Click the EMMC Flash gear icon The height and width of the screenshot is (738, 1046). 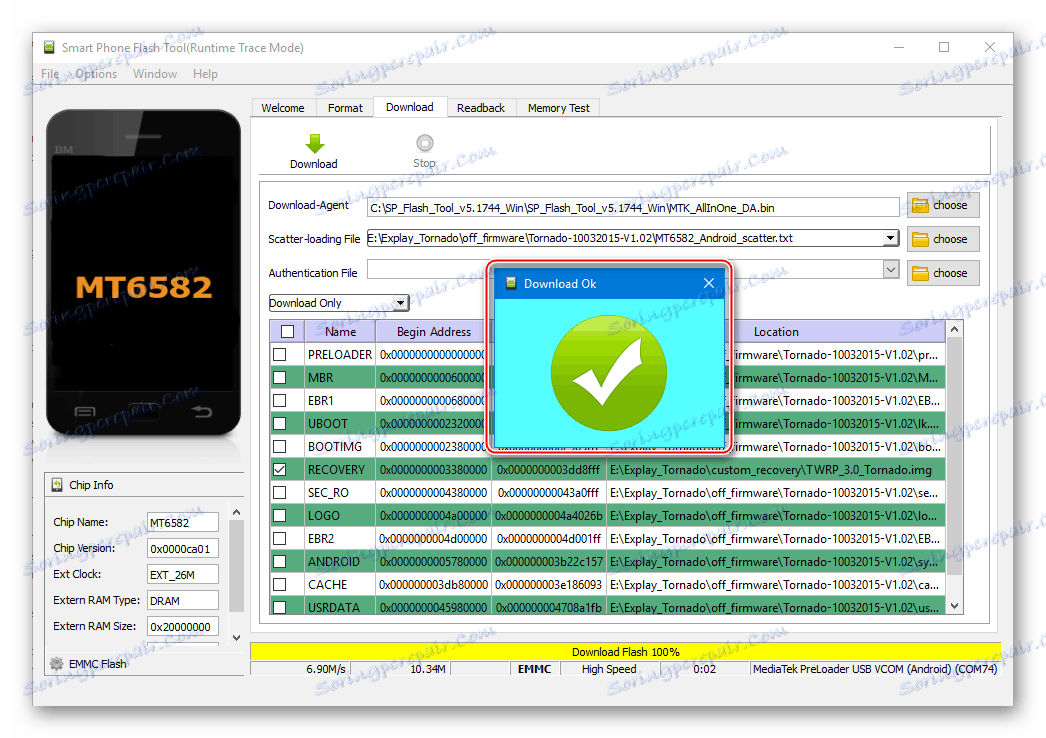pos(57,663)
